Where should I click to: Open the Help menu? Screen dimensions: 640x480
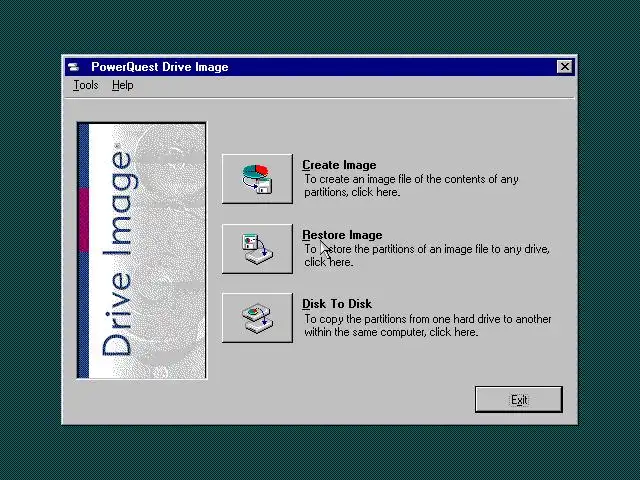pos(122,85)
